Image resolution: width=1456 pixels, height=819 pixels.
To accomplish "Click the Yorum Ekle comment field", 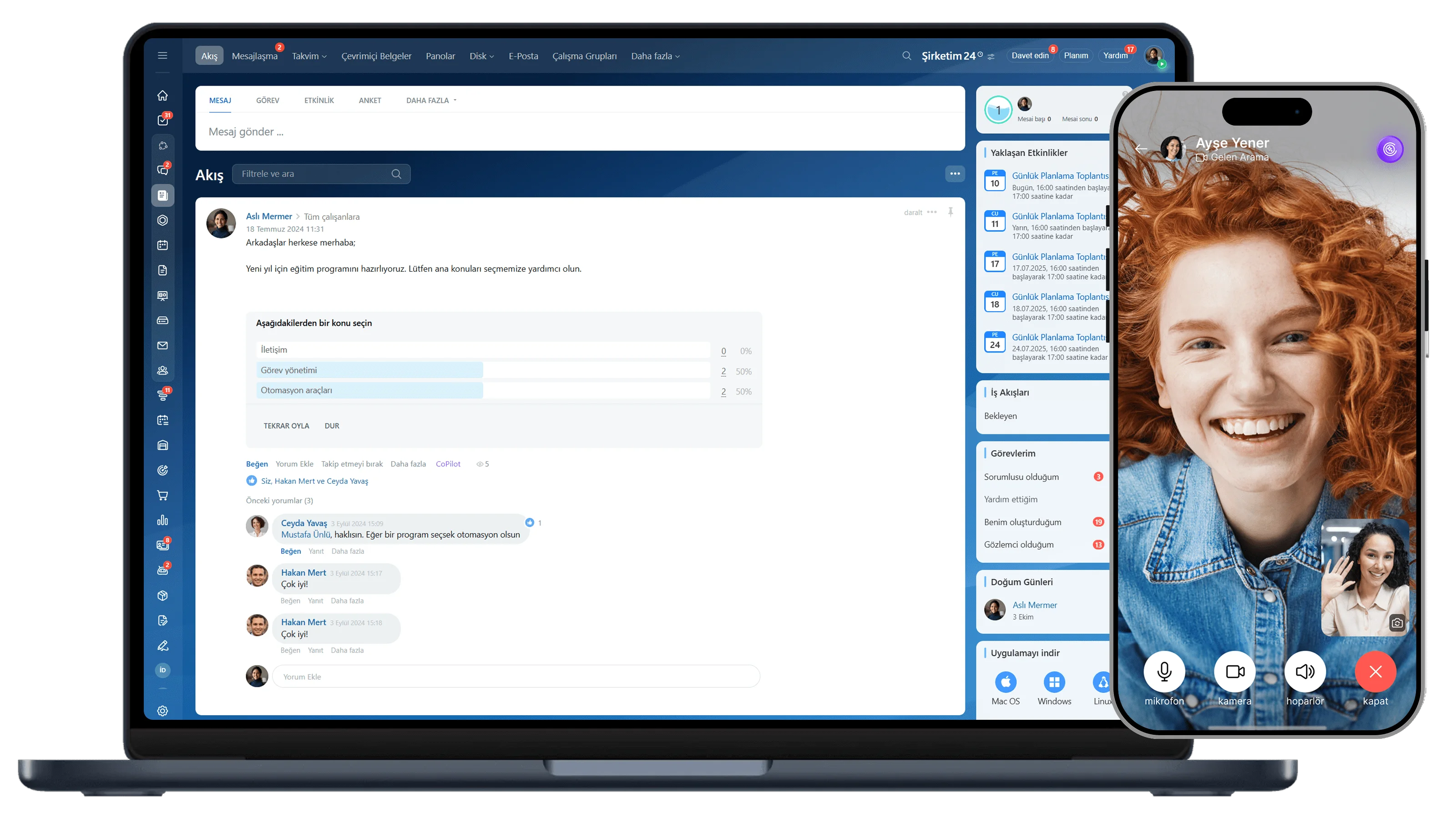I will click(x=516, y=677).
